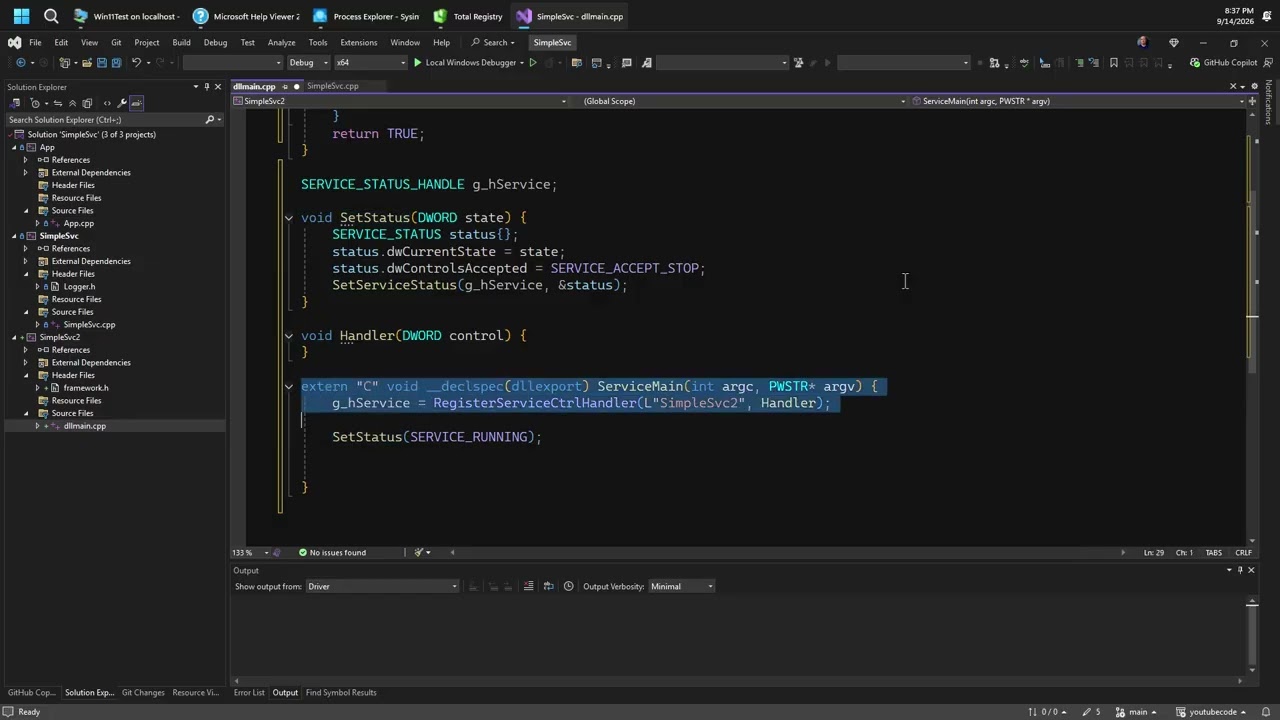Open the Extensions menu
The width and height of the screenshot is (1280, 720).
tap(358, 43)
